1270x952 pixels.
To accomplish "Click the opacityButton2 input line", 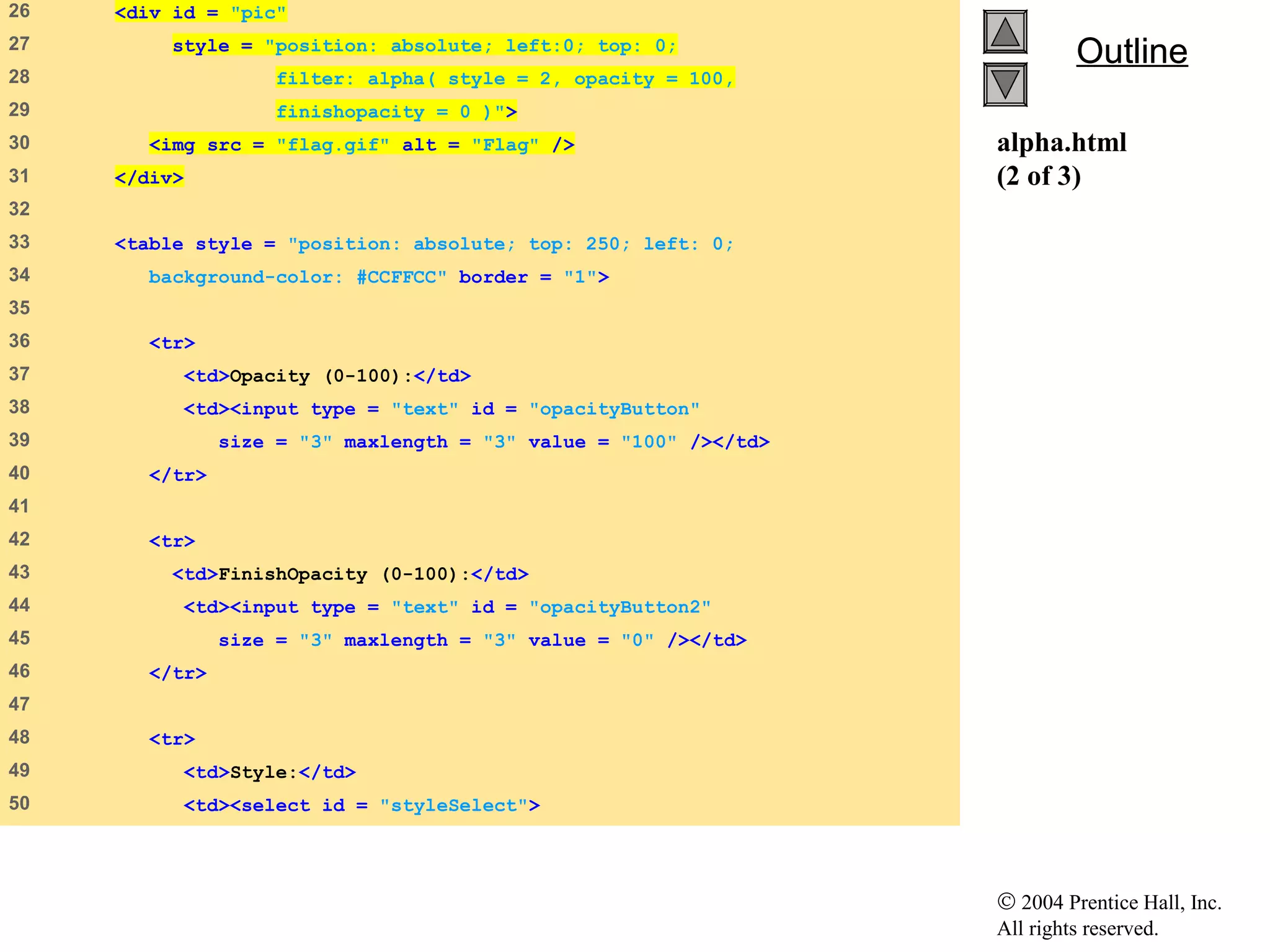I will (446, 607).
